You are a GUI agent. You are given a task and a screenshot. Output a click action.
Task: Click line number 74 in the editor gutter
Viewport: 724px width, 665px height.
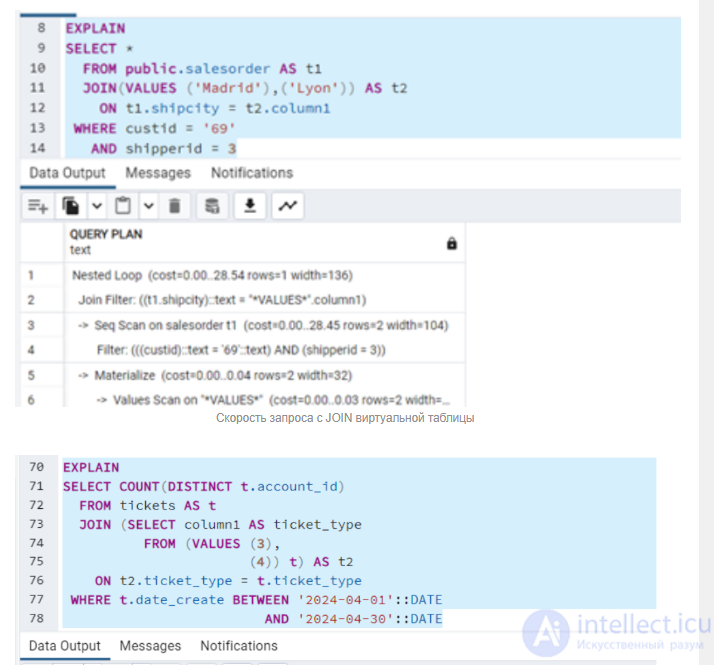coord(36,543)
